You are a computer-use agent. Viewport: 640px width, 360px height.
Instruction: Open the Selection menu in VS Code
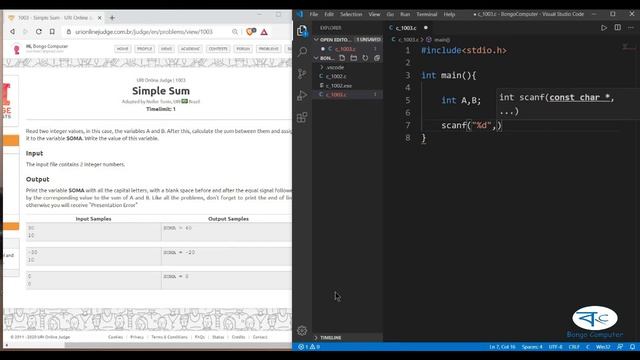(351, 14)
